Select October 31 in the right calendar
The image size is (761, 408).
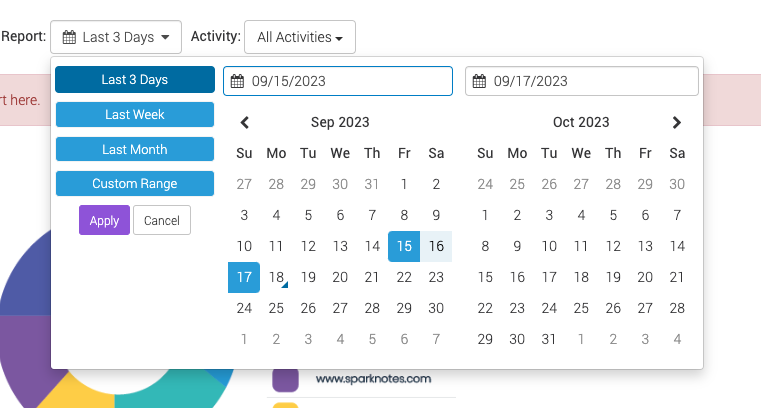(x=549, y=339)
